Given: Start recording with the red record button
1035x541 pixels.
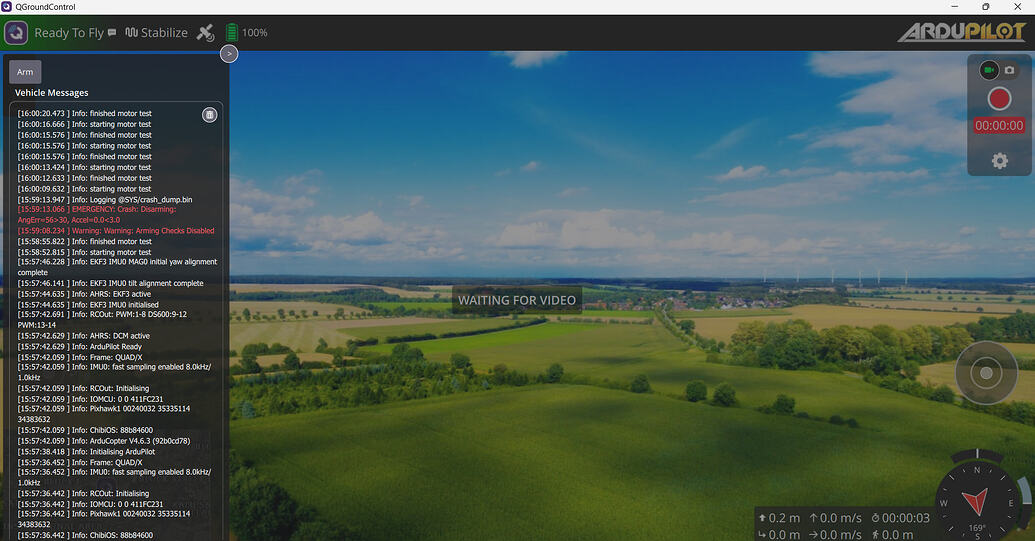Looking at the screenshot, I should point(999,99).
